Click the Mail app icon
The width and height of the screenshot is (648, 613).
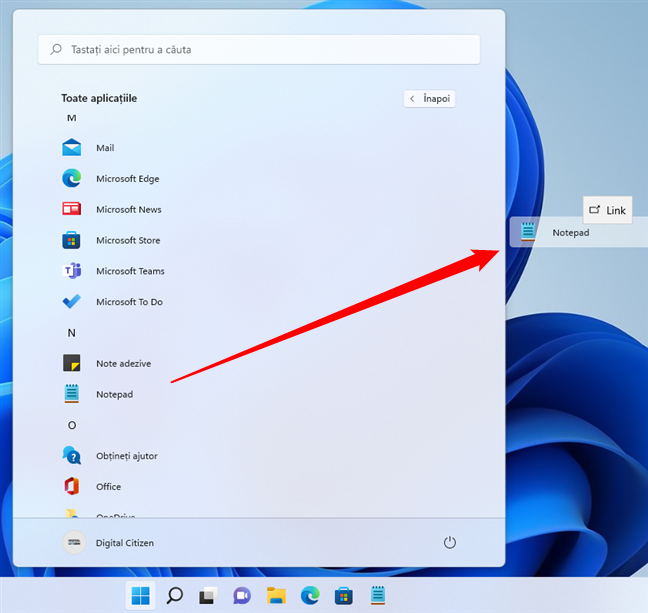click(x=71, y=148)
